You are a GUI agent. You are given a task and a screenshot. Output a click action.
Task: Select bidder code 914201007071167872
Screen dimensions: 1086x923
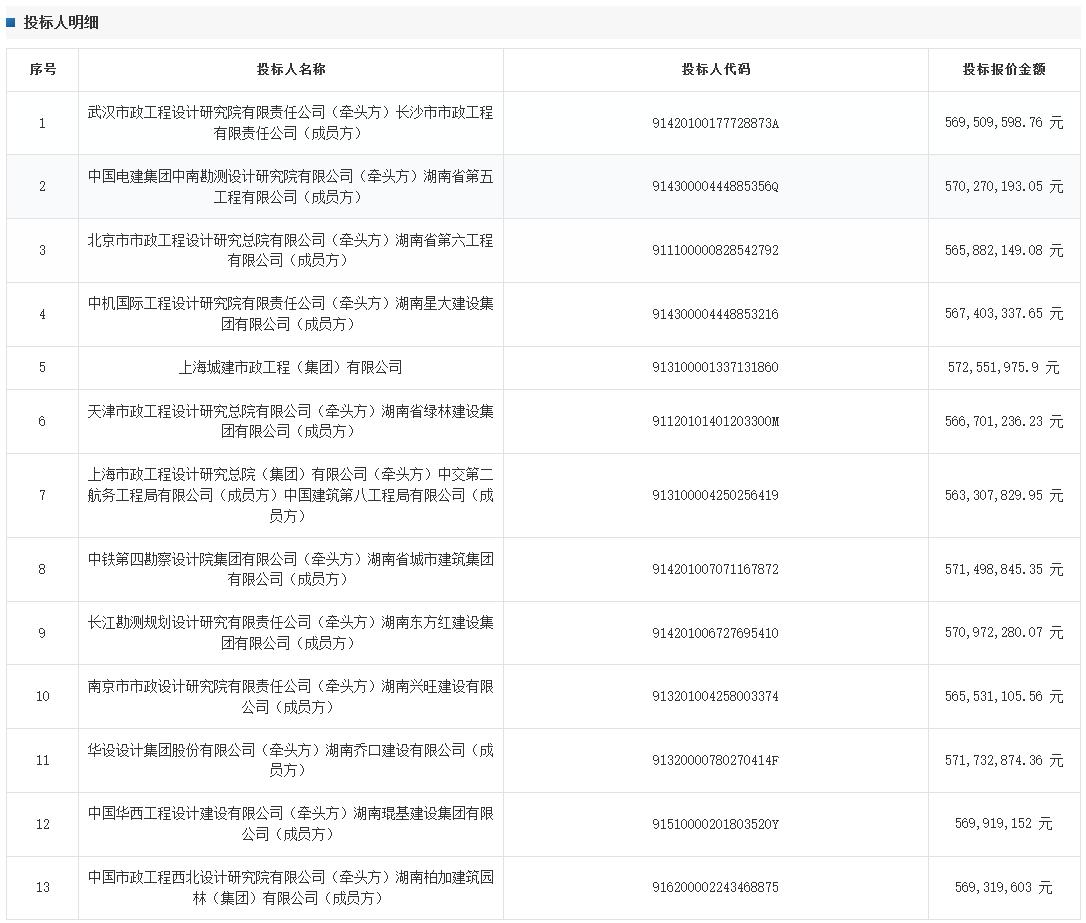715,569
